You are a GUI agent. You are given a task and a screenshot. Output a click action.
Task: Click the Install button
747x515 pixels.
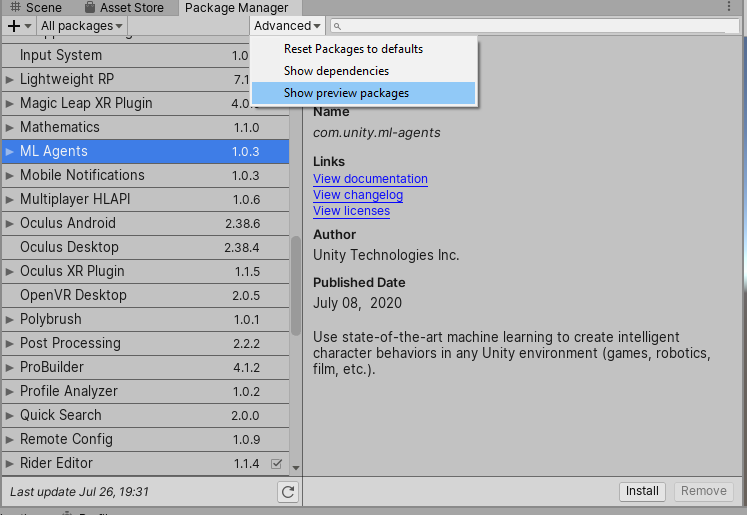642,491
